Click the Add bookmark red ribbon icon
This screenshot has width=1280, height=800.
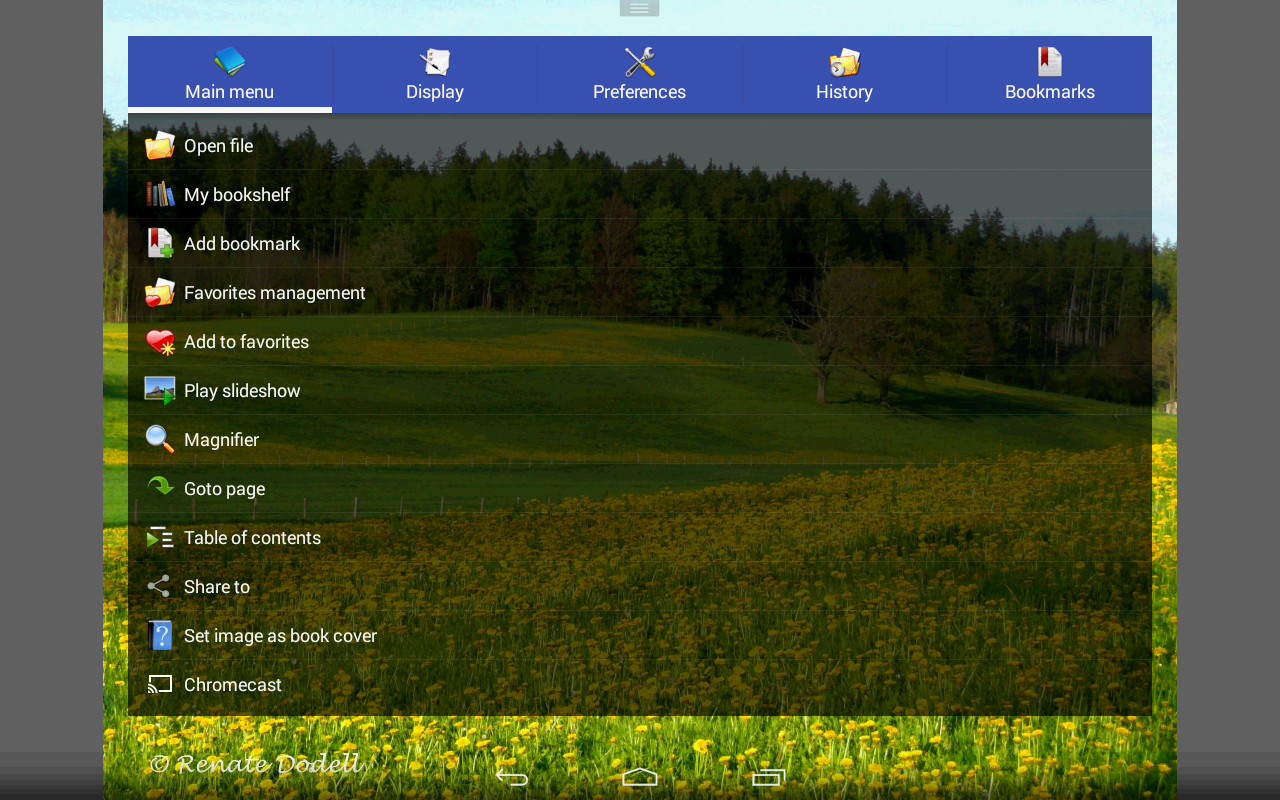coord(160,242)
